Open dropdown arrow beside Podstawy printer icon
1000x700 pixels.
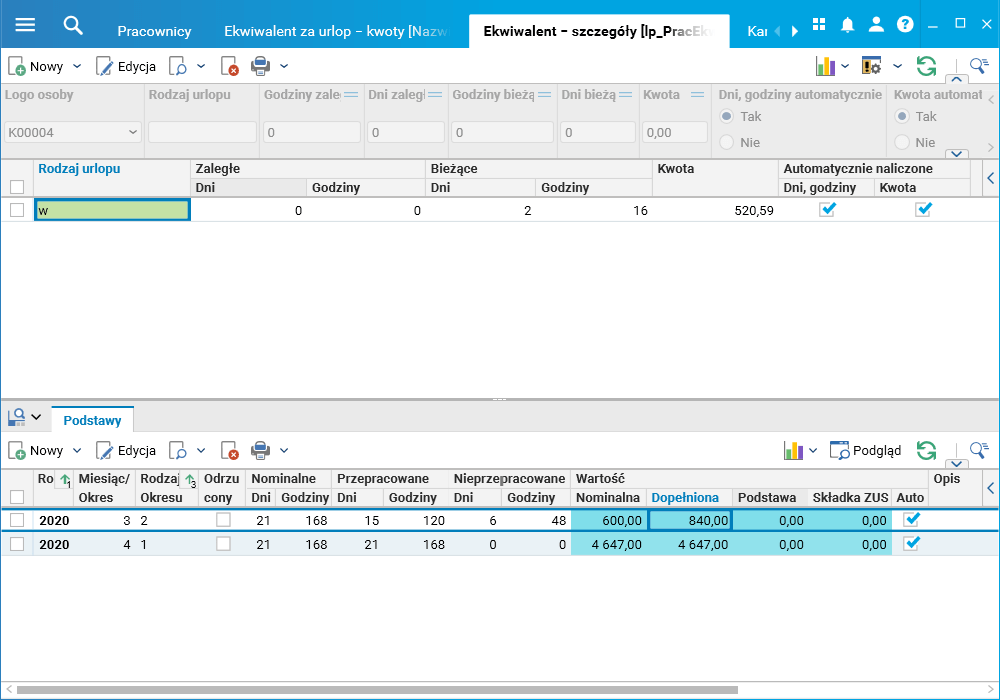click(x=284, y=451)
